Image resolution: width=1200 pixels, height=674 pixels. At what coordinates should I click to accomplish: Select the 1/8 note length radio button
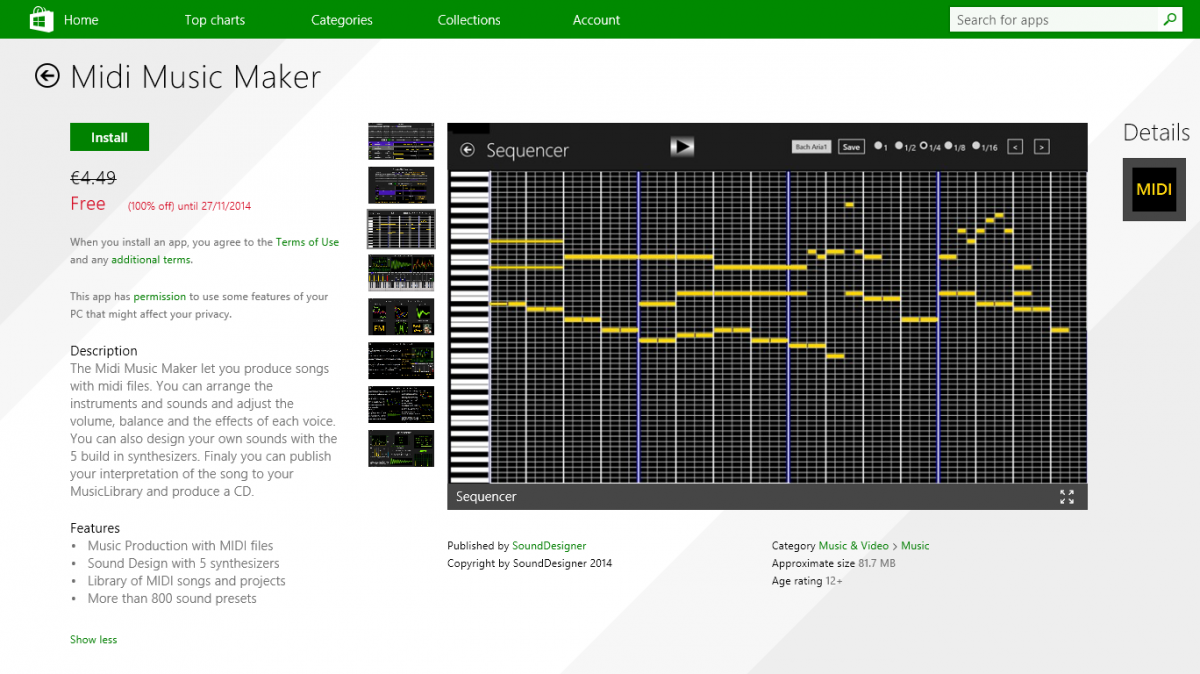pyautogui.click(x=950, y=146)
